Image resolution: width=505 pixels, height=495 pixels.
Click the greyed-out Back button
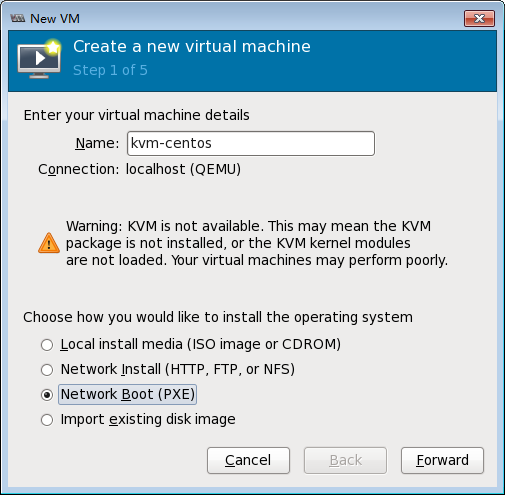coord(345,460)
